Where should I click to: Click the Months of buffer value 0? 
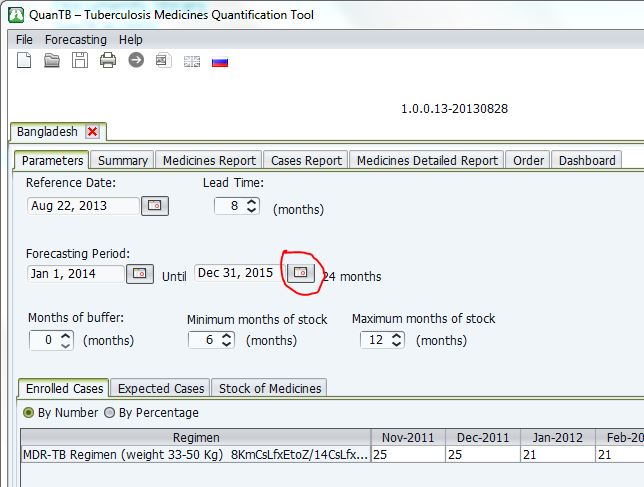click(45, 340)
